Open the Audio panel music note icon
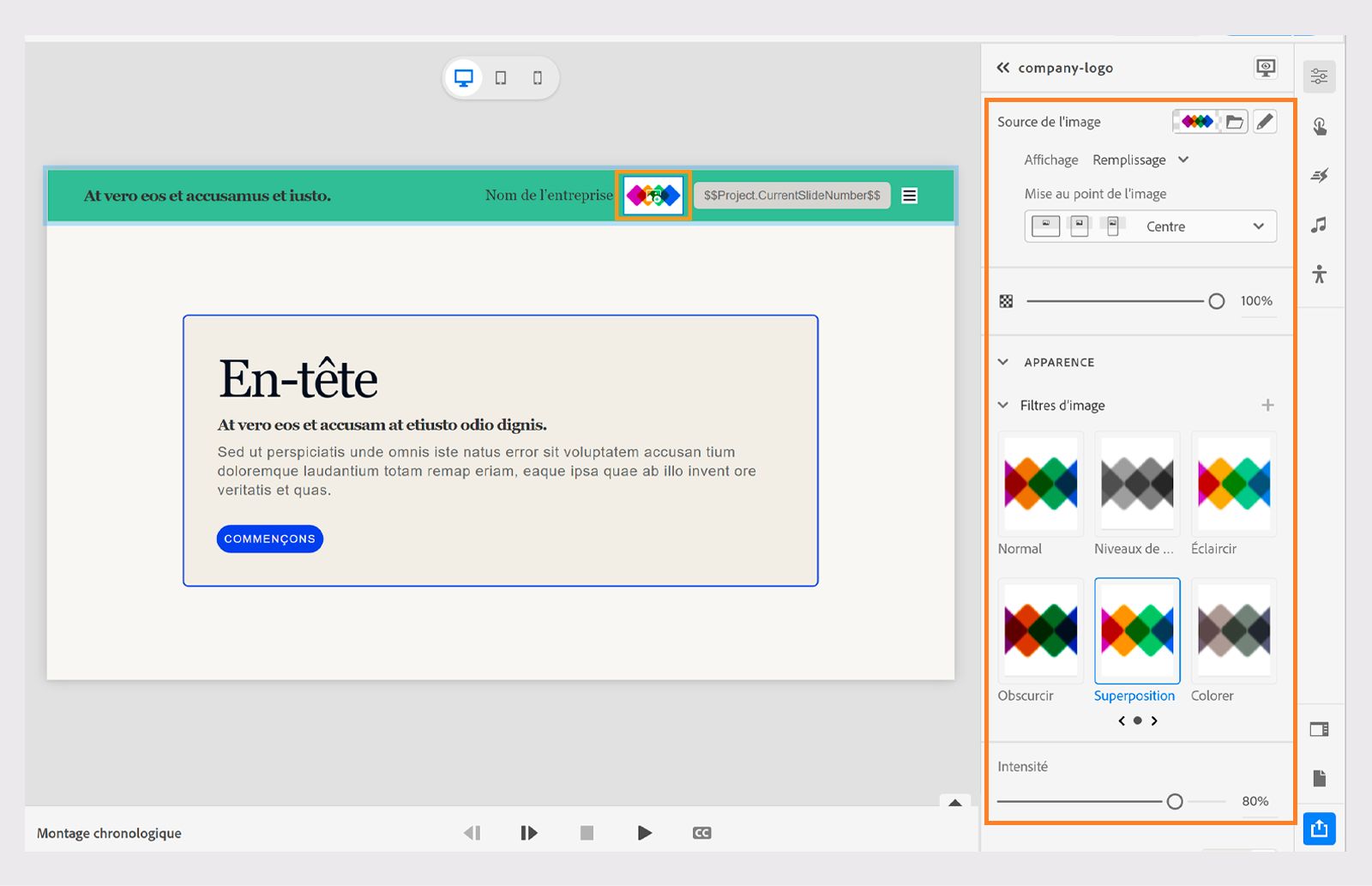1372x886 pixels. (1320, 225)
